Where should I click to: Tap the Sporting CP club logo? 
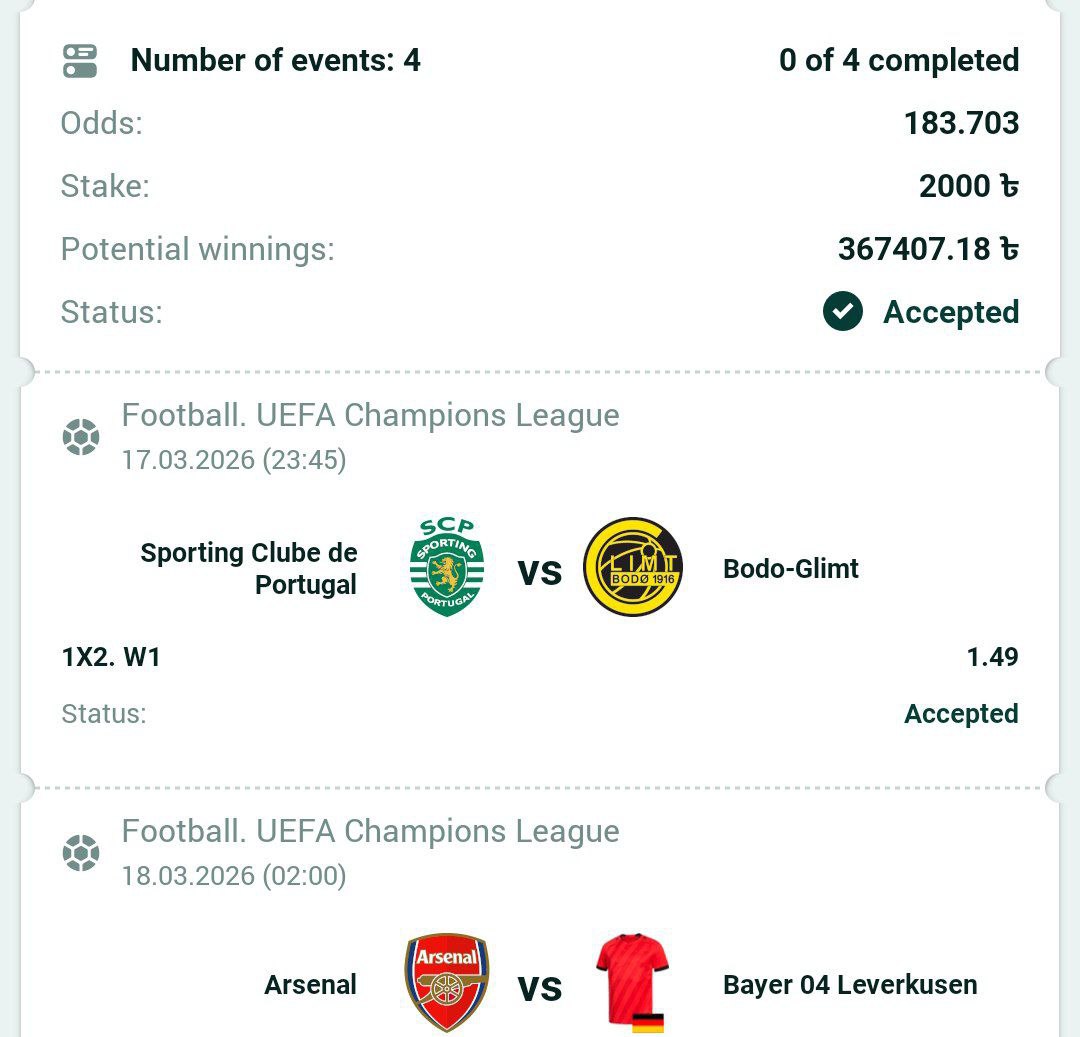pos(447,567)
